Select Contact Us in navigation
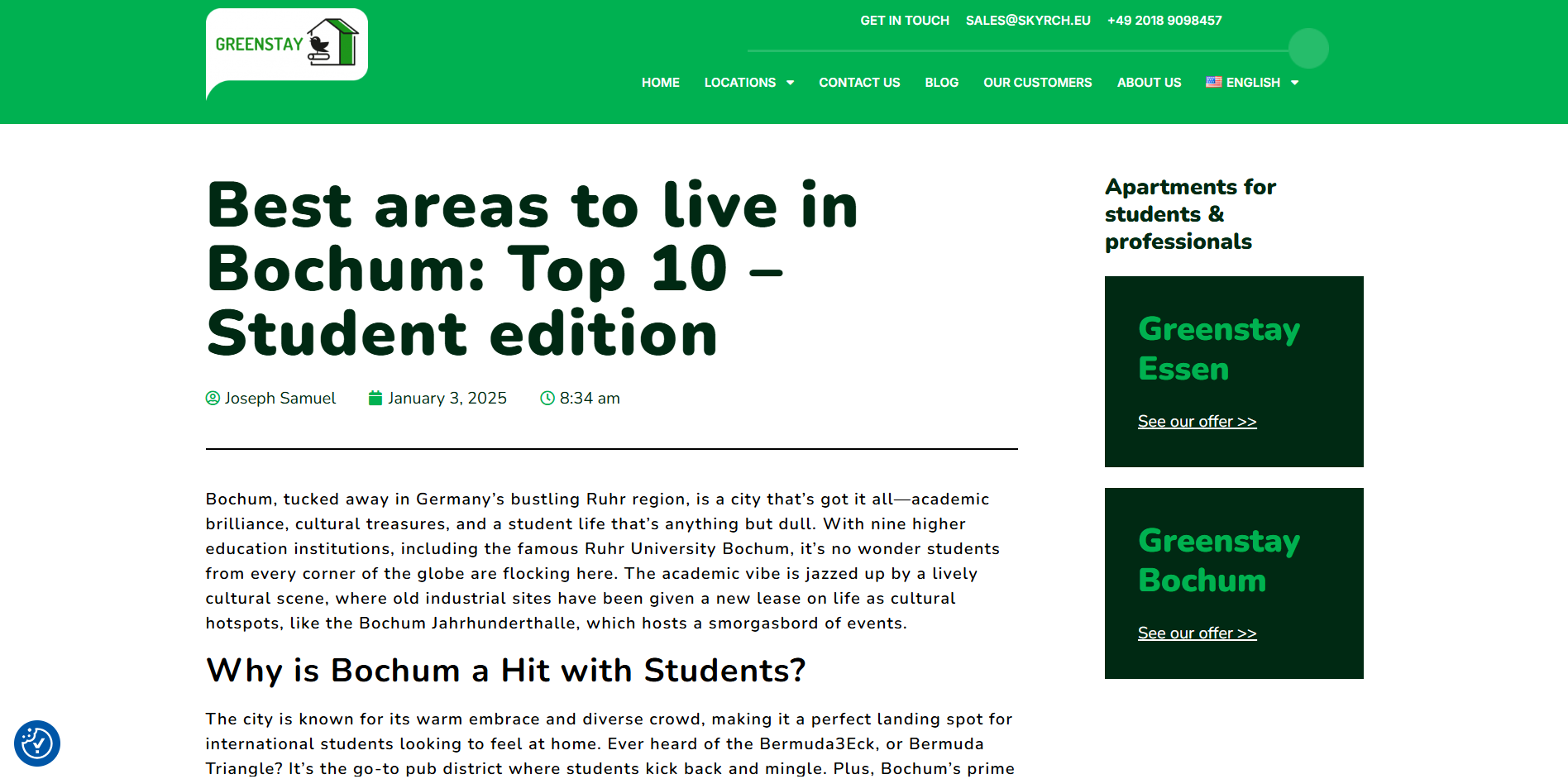Image resolution: width=1568 pixels, height=779 pixels. click(x=859, y=83)
